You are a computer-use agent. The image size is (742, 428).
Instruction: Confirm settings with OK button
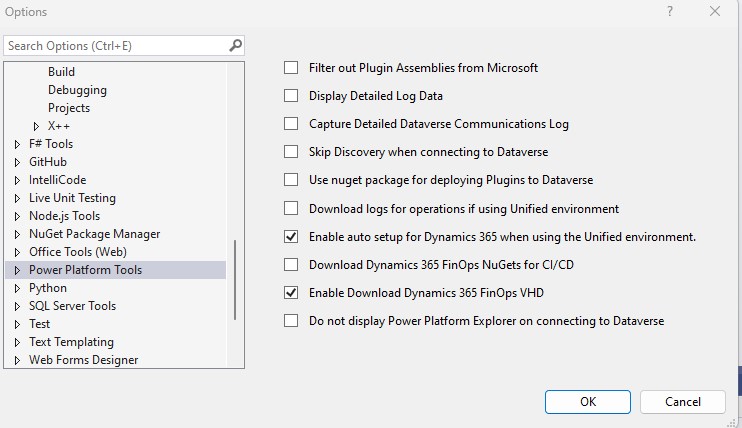click(588, 402)
